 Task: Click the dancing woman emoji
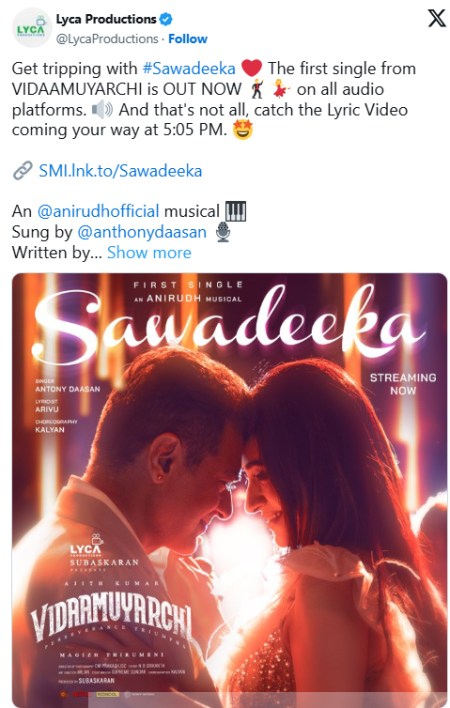[281, 88]
